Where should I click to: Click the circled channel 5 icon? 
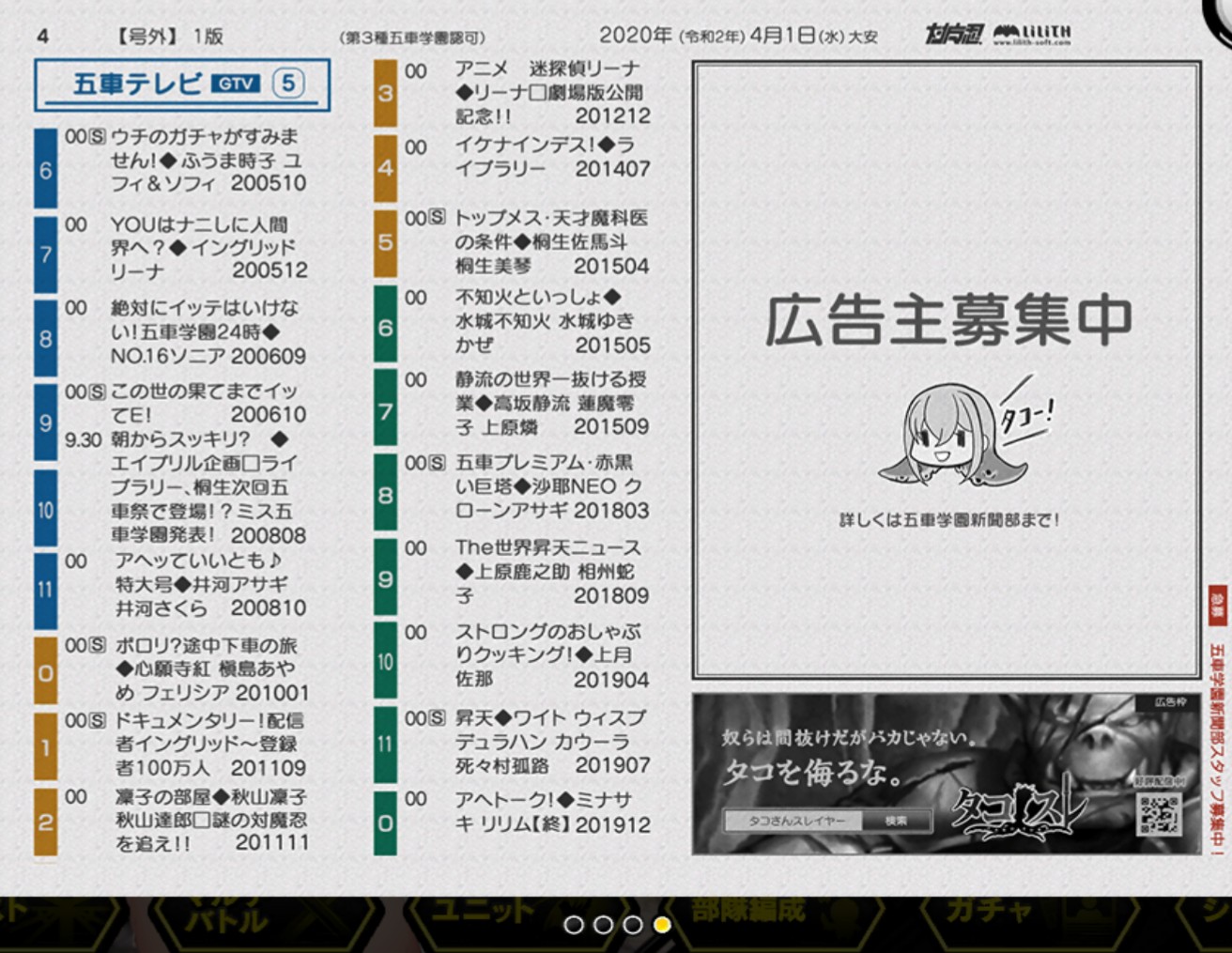point(288,84)
